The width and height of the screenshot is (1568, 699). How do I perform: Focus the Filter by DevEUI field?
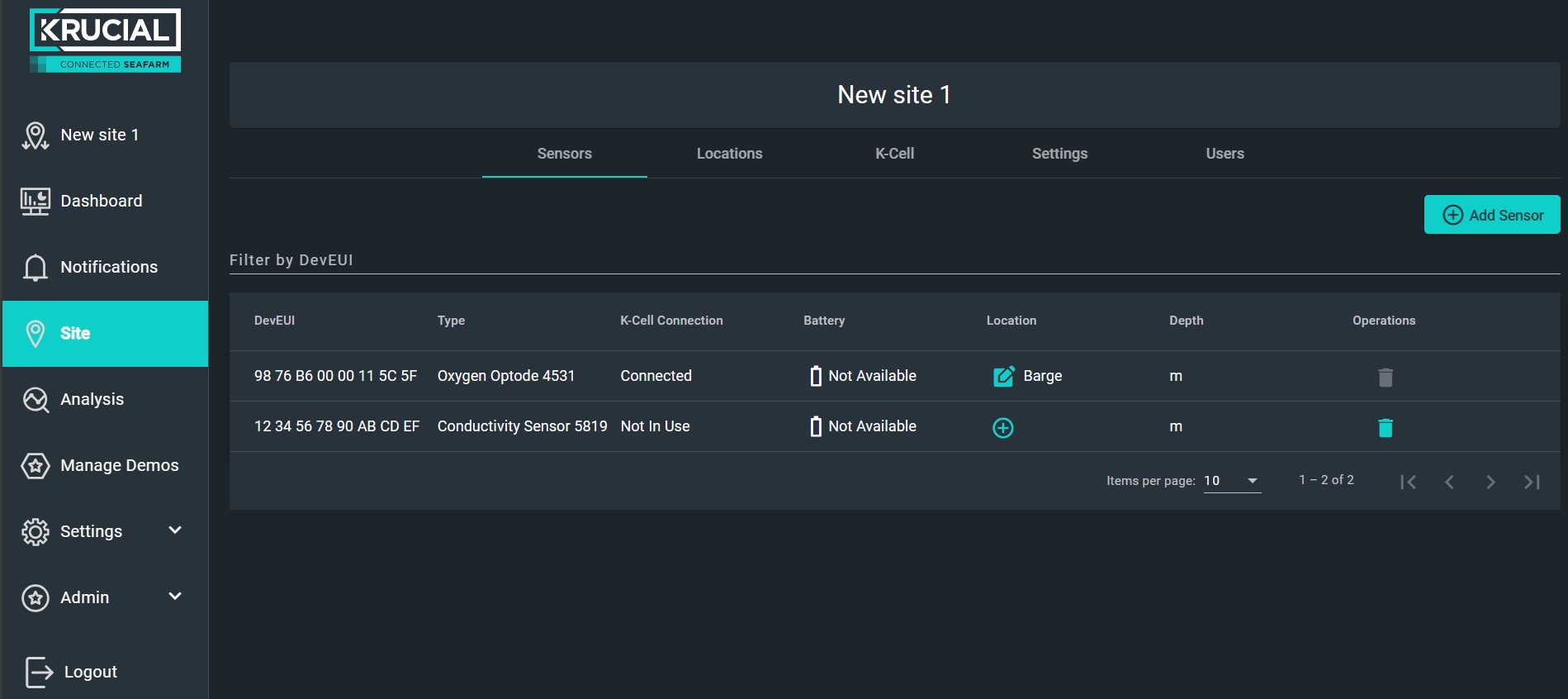[895, 260]
